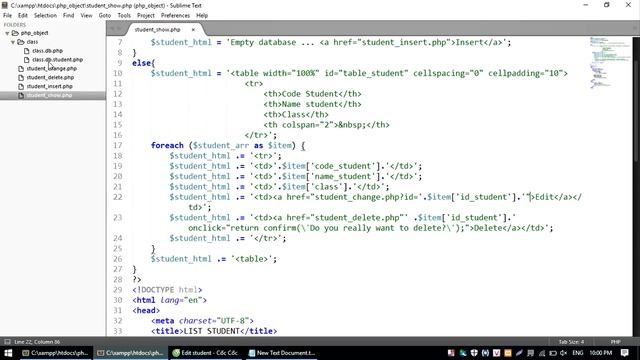The image size is (640, 360).
Task: Open student_insert.php from the sidebar
Action: (49, 87)
